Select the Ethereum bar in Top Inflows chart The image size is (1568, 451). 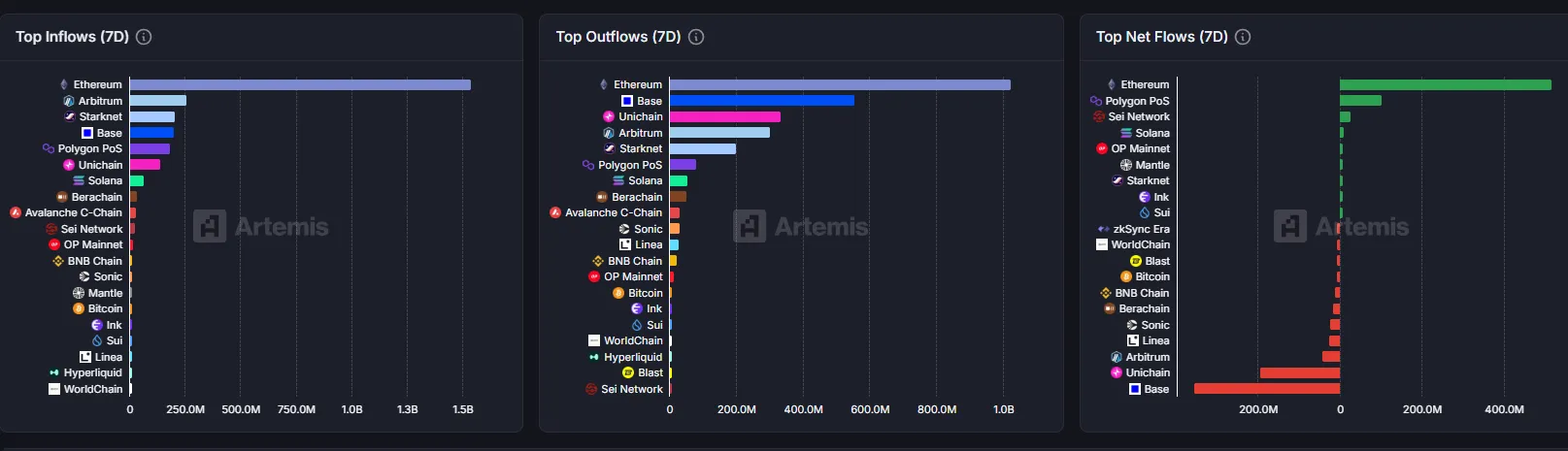[x=300, y=84]
